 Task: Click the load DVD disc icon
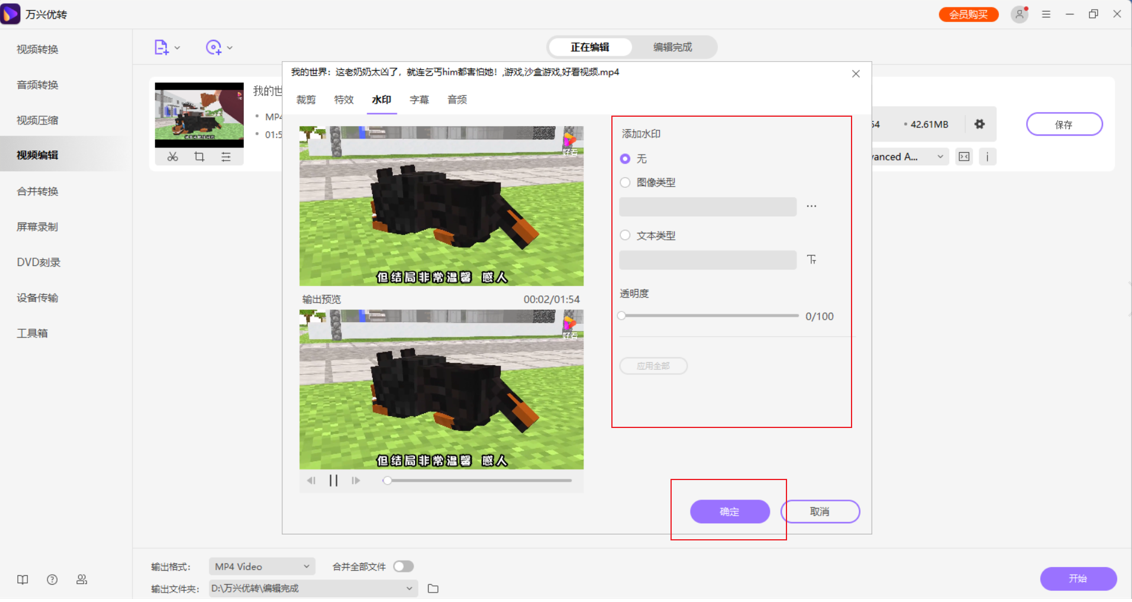click(x=214, y=48)
